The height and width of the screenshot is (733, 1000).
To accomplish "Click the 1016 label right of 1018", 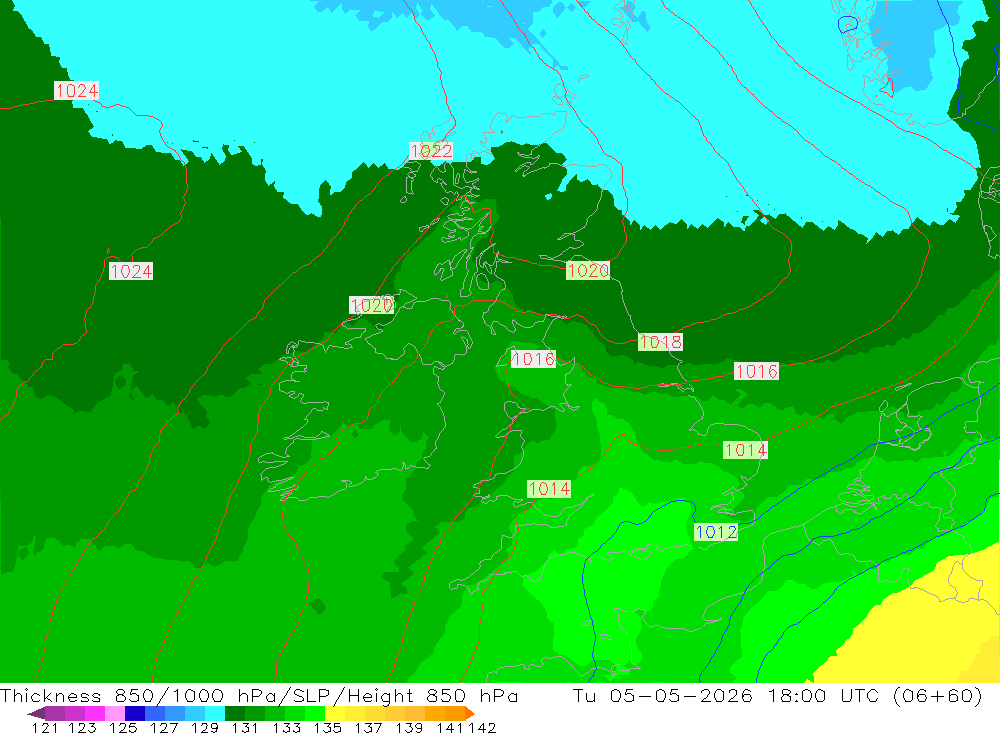I will pos(756,371).
